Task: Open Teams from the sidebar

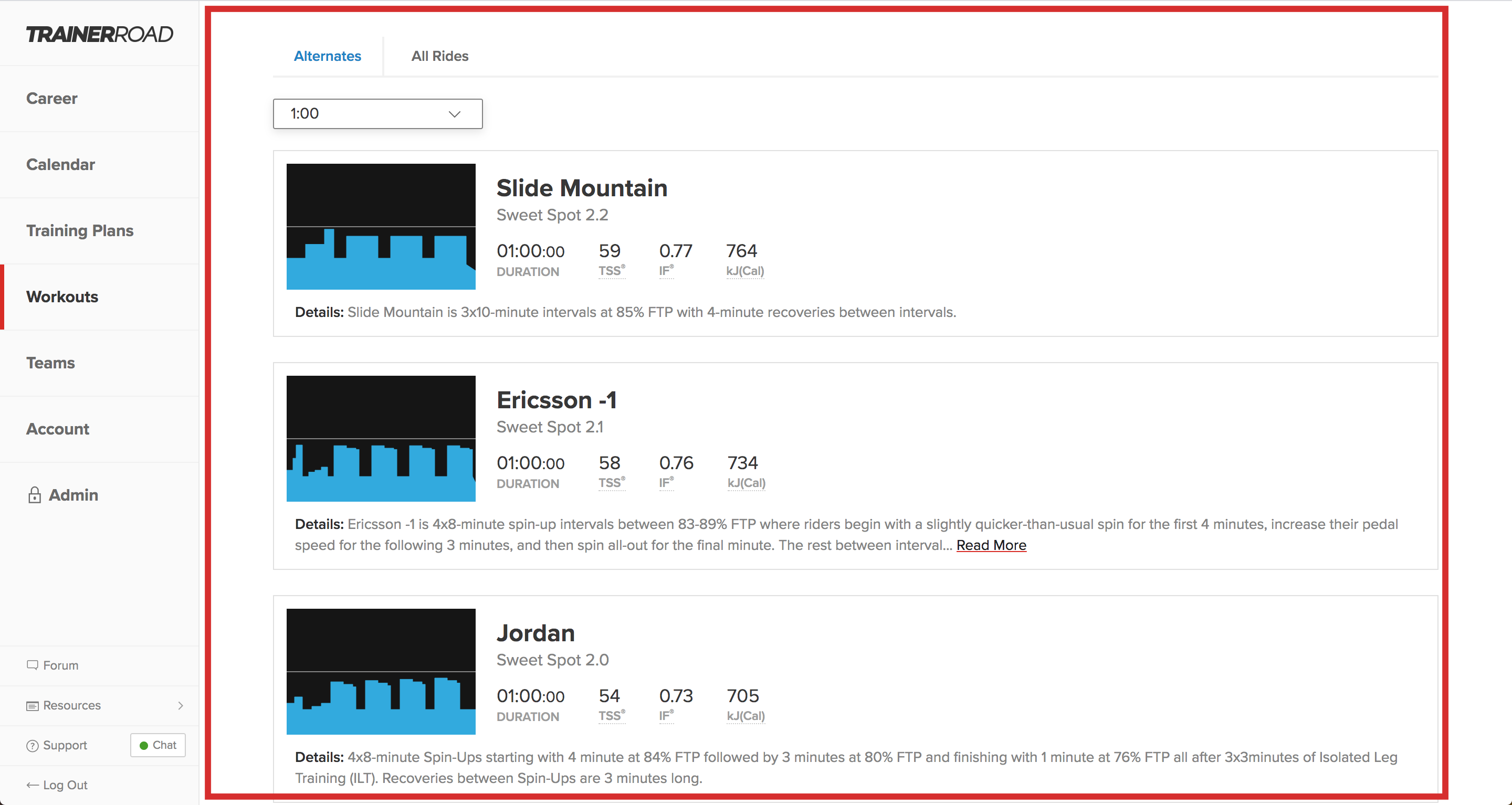Action: [x=50, y=363]
